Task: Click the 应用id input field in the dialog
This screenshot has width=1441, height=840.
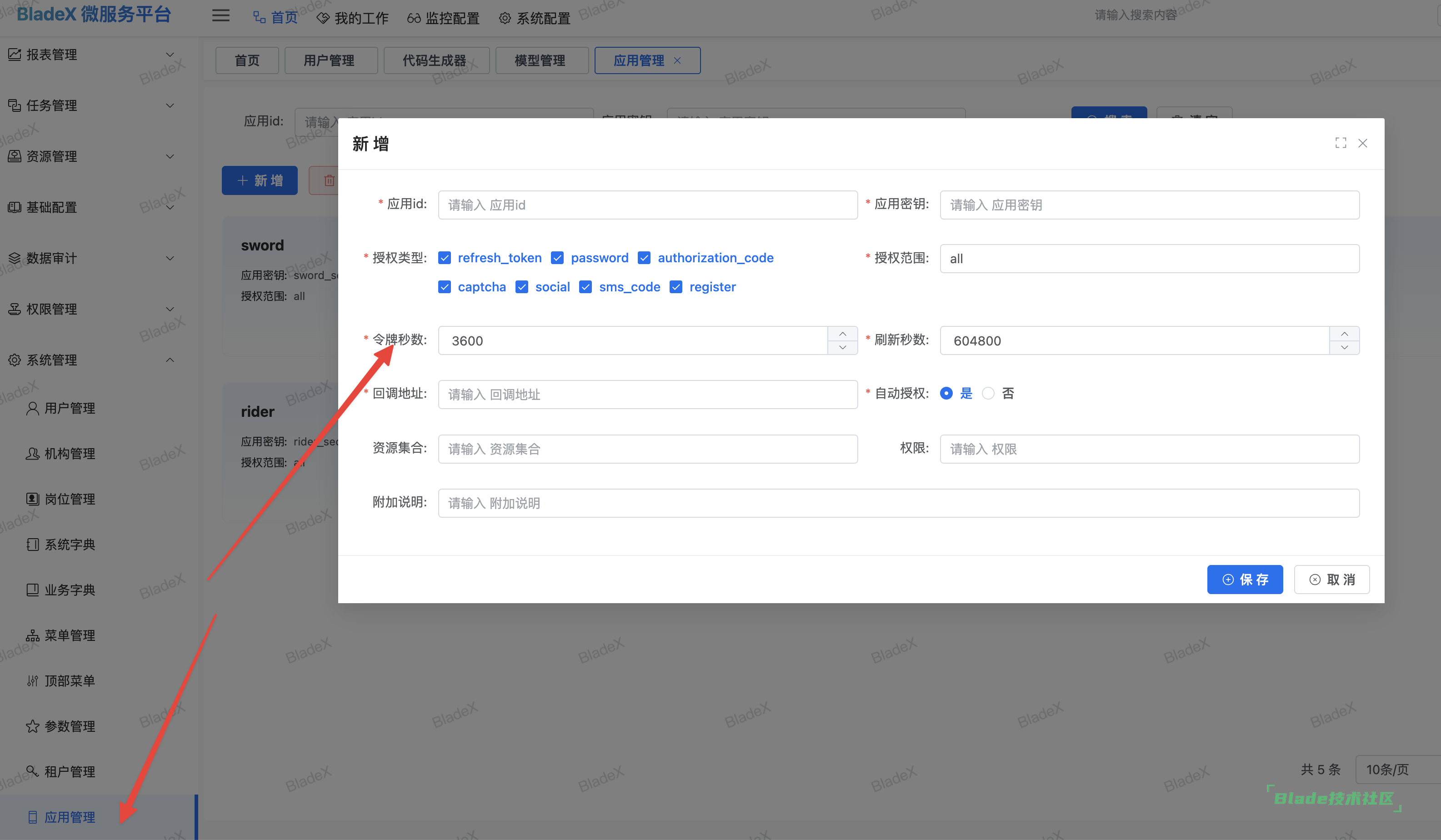Action: click(x=647, y=205)
